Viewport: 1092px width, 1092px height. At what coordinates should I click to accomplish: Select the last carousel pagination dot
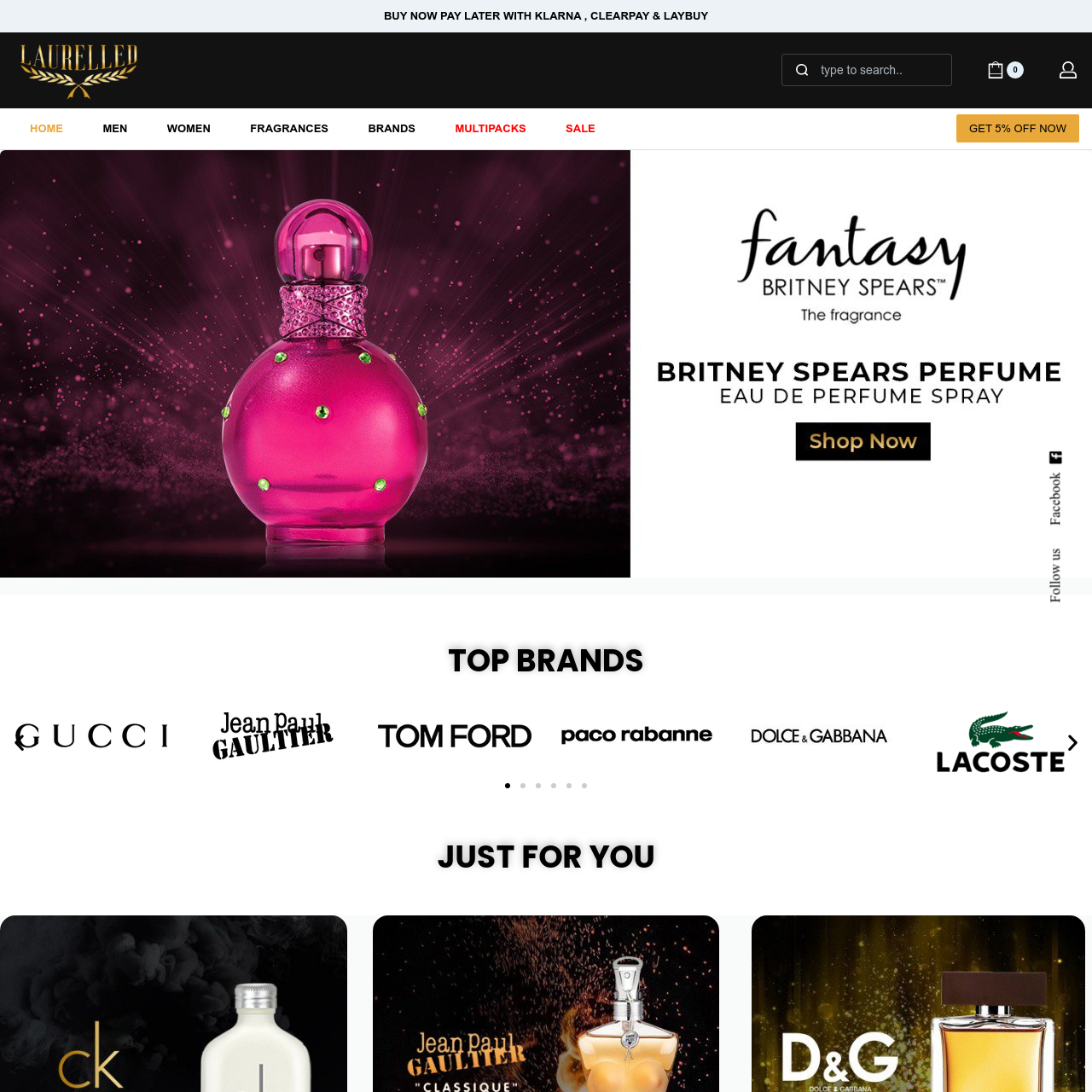pos(584,786)
